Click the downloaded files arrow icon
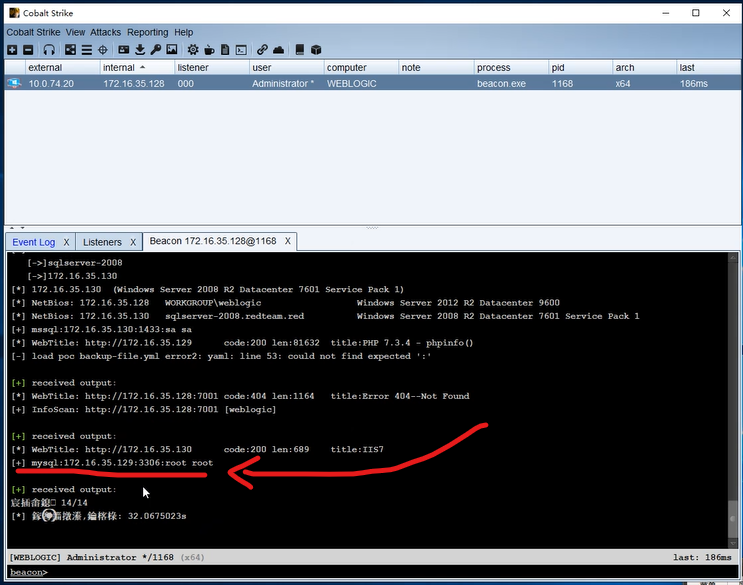Screen dimensions: 743x585 tap(140, 50)
